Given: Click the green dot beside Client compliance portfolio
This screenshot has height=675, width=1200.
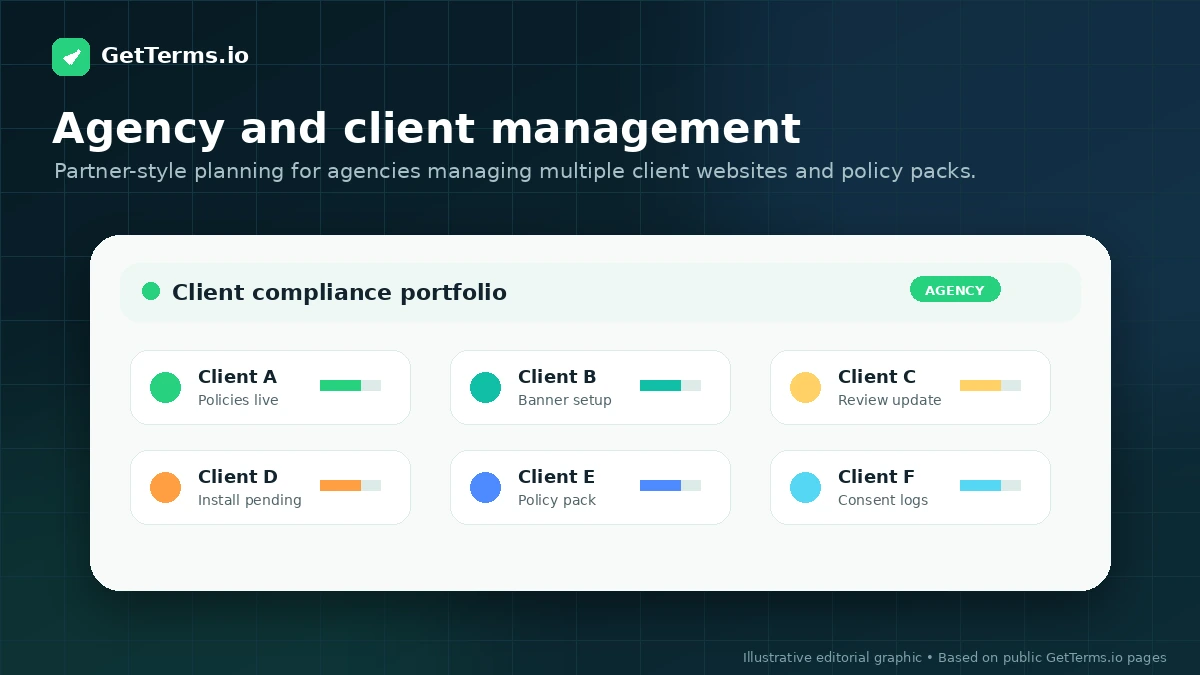Looking at the screenshot, I should click(x=151, y=291).
